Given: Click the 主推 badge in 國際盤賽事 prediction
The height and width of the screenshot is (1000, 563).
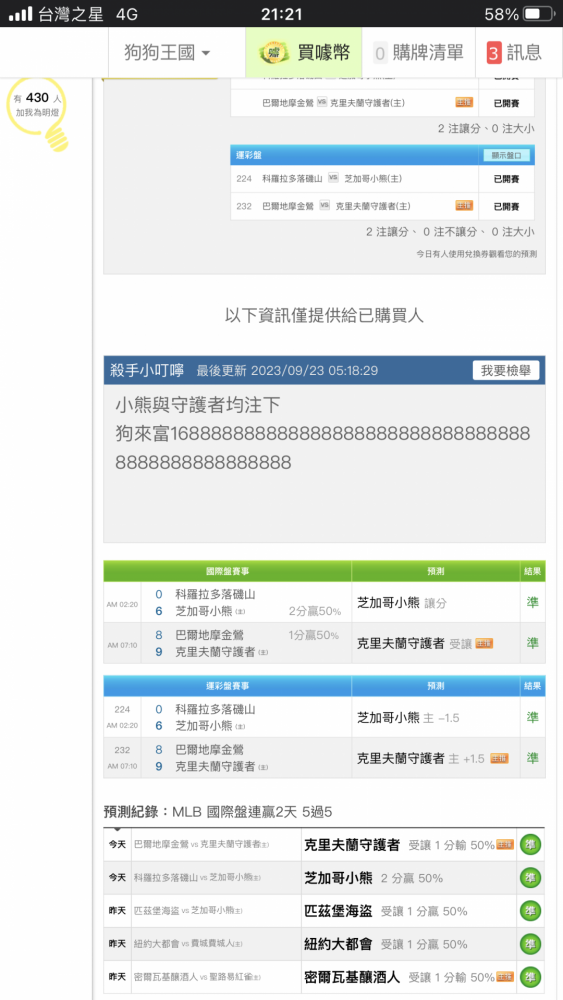Looking at the screenshot, I should [x=484, y=643].
